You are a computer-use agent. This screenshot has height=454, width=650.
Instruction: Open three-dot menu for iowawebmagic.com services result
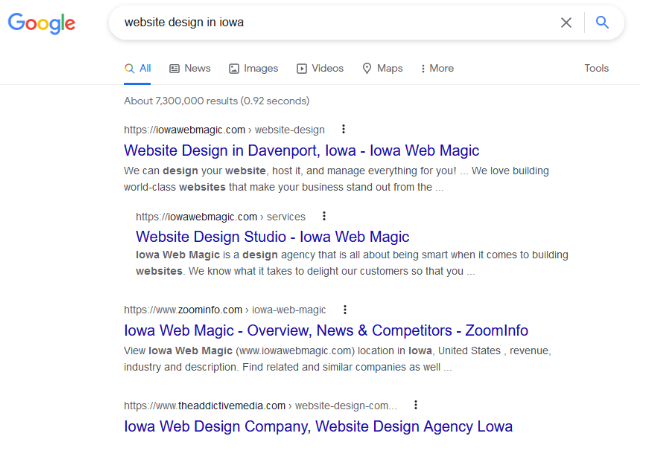[324, 216]
